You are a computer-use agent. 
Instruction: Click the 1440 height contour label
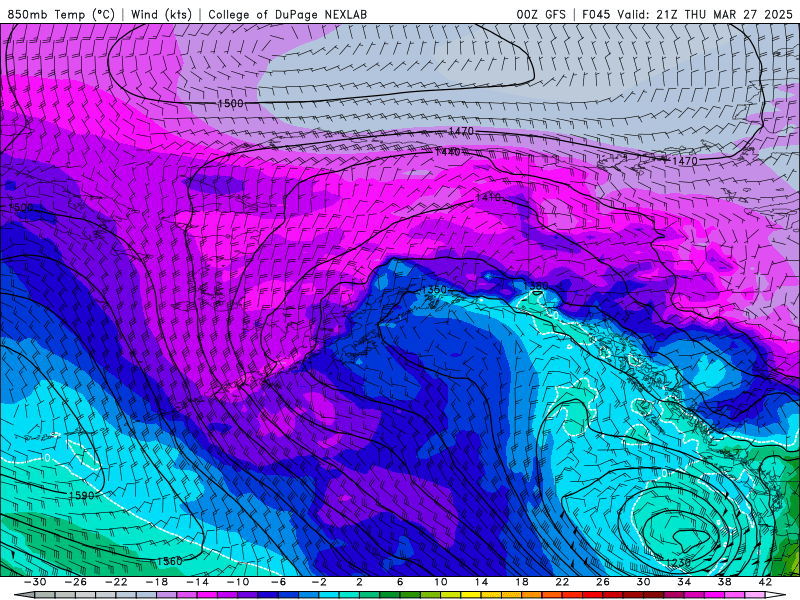click(x=448, y=152)
